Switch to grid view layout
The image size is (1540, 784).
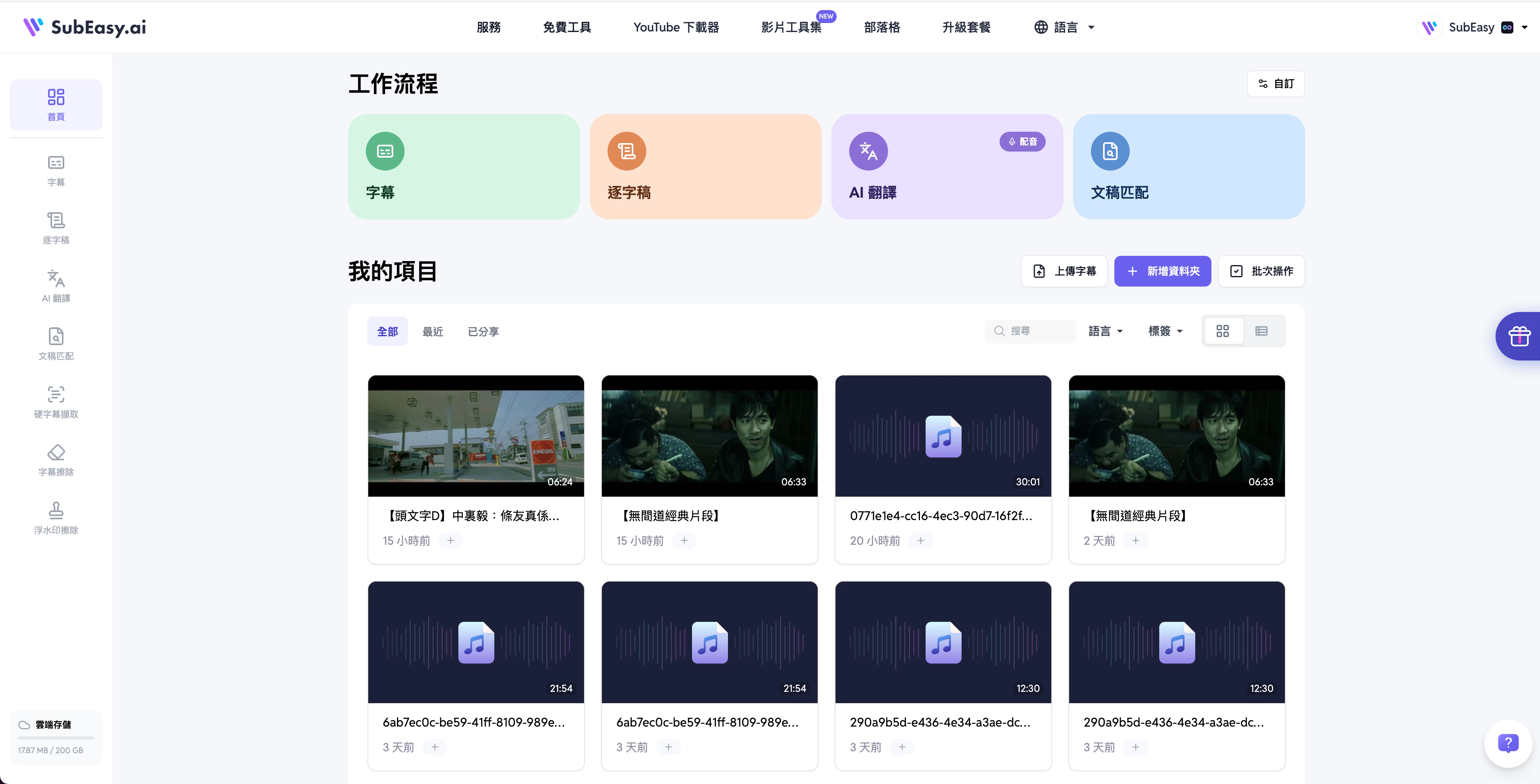(x=1223, y=331)
